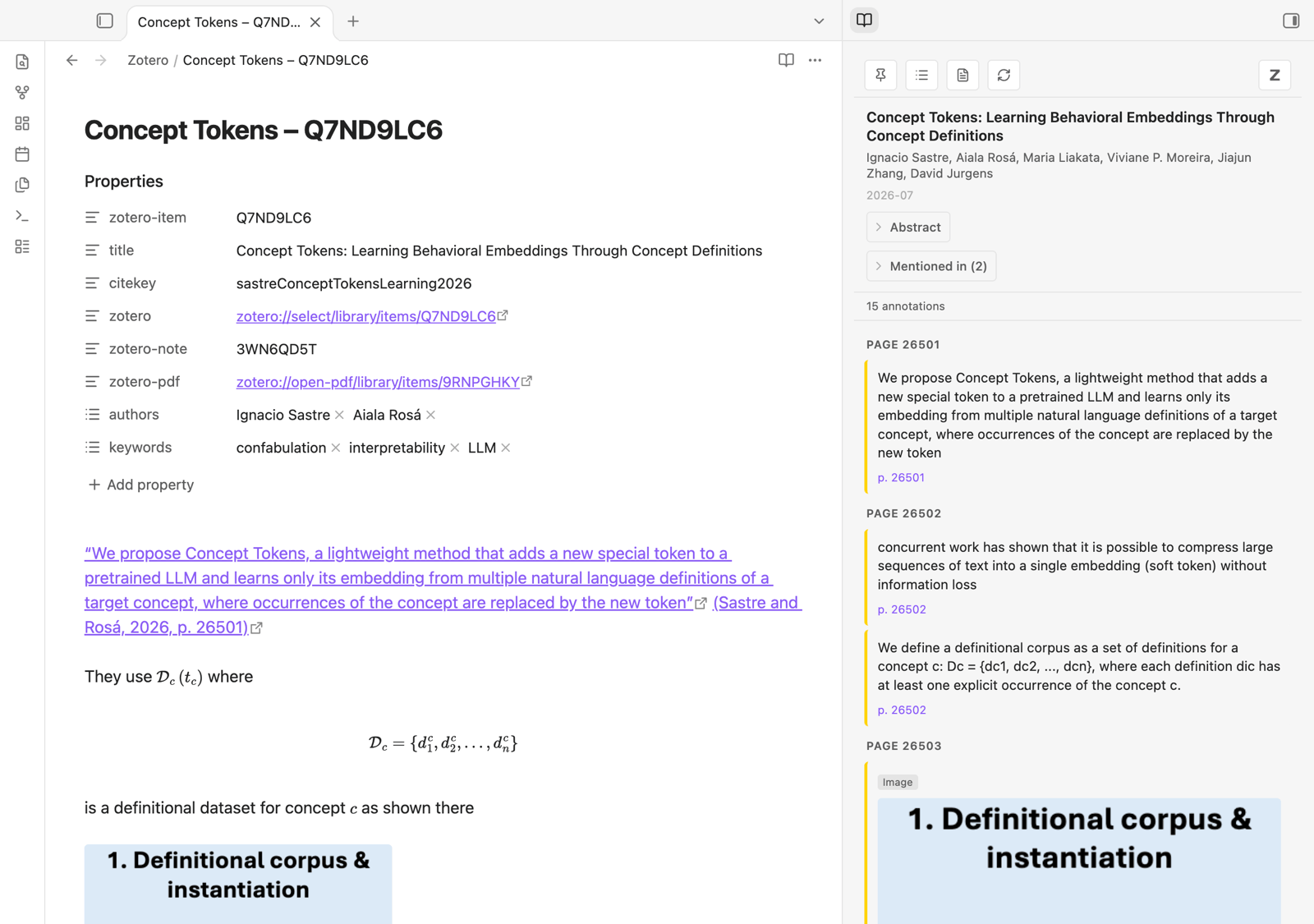Open p. 26502 link under concurrent work annotation
This screenshot has height=924, width=1314.
[x=902, y=609]
